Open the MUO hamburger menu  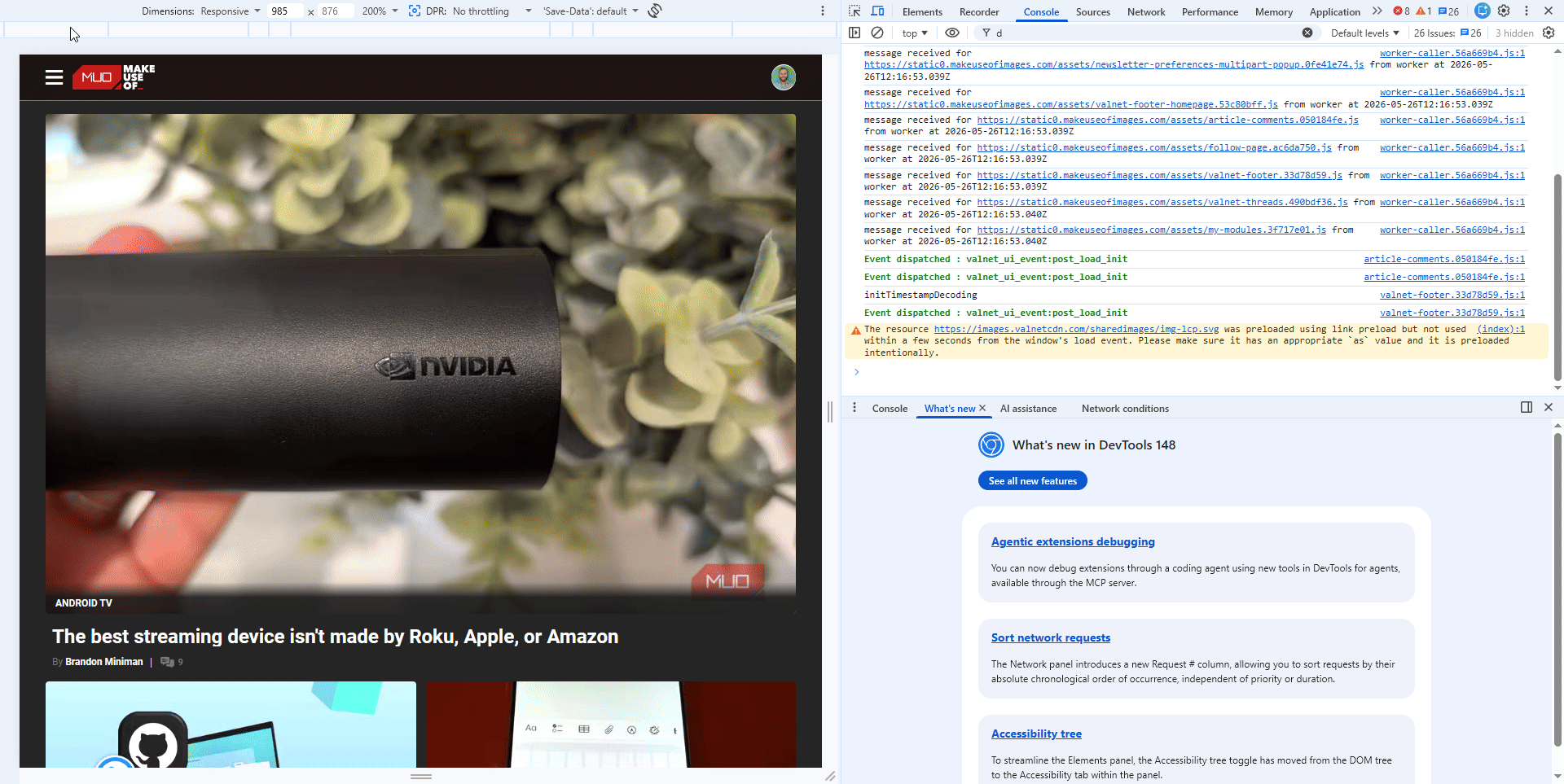click(55, 77)
